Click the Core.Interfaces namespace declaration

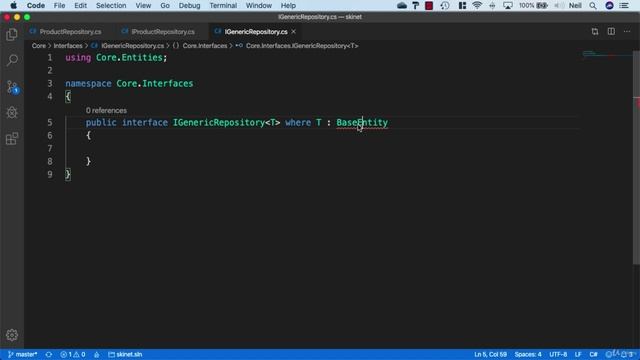coord(155,84)
